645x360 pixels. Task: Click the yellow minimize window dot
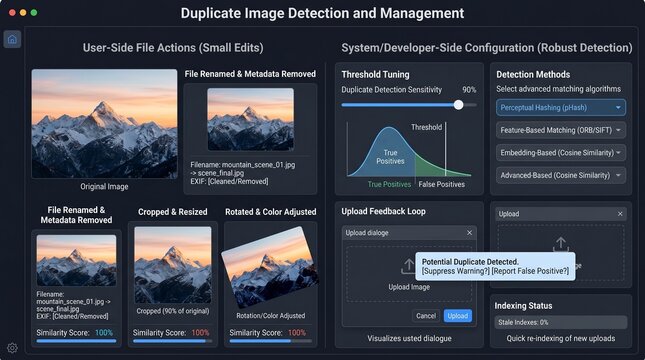tap(23, 13)
